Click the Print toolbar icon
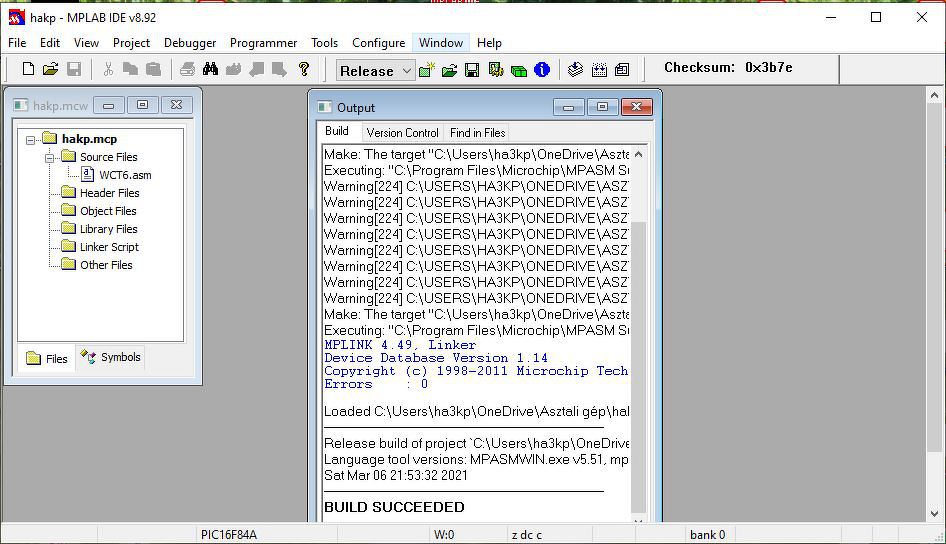This screenshot has height=544, width=946. [x=187, y=69]
